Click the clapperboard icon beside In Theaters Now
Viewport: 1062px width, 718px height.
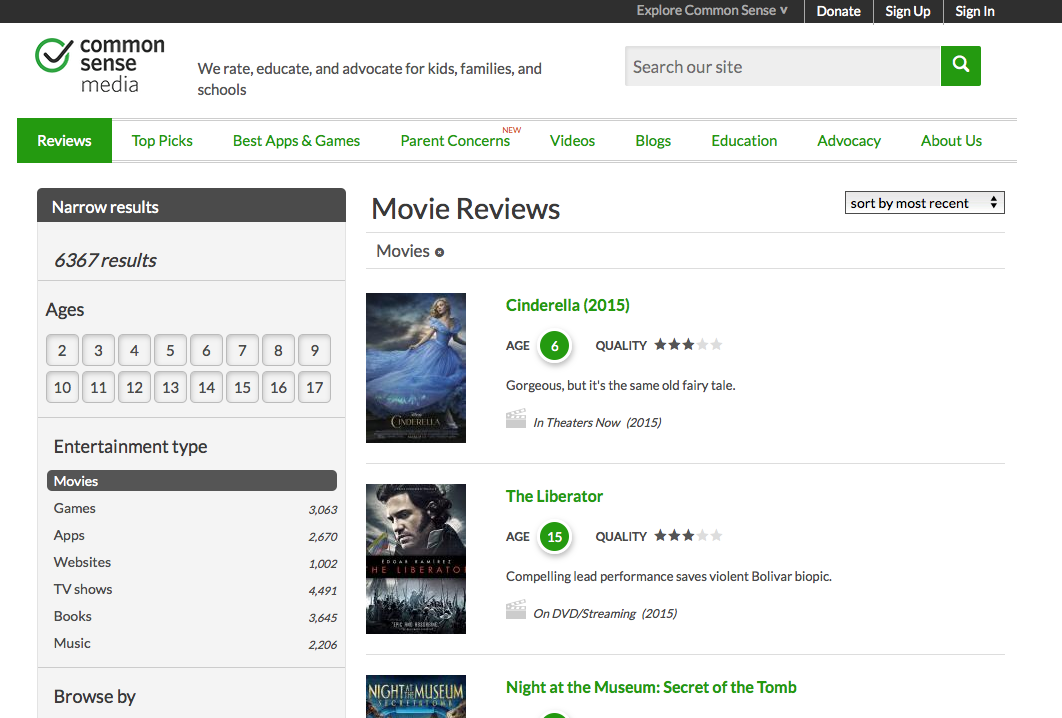pos(515,419)
